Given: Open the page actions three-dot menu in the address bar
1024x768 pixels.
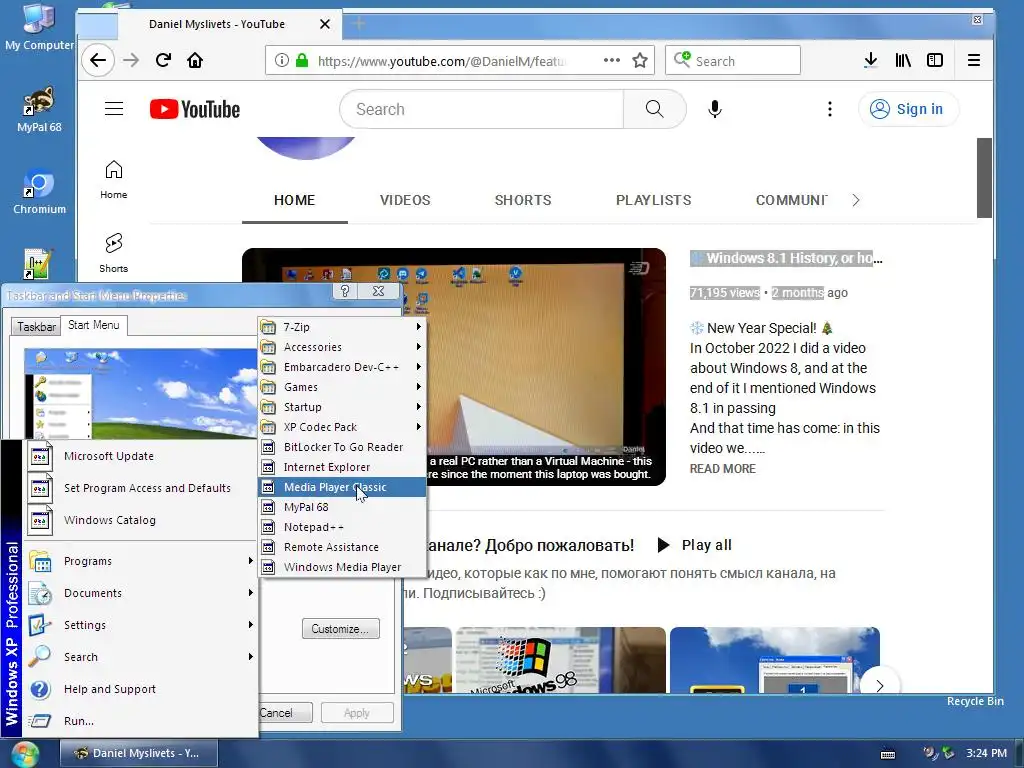Looking at the screenshot, I should (x=611, y=60).
